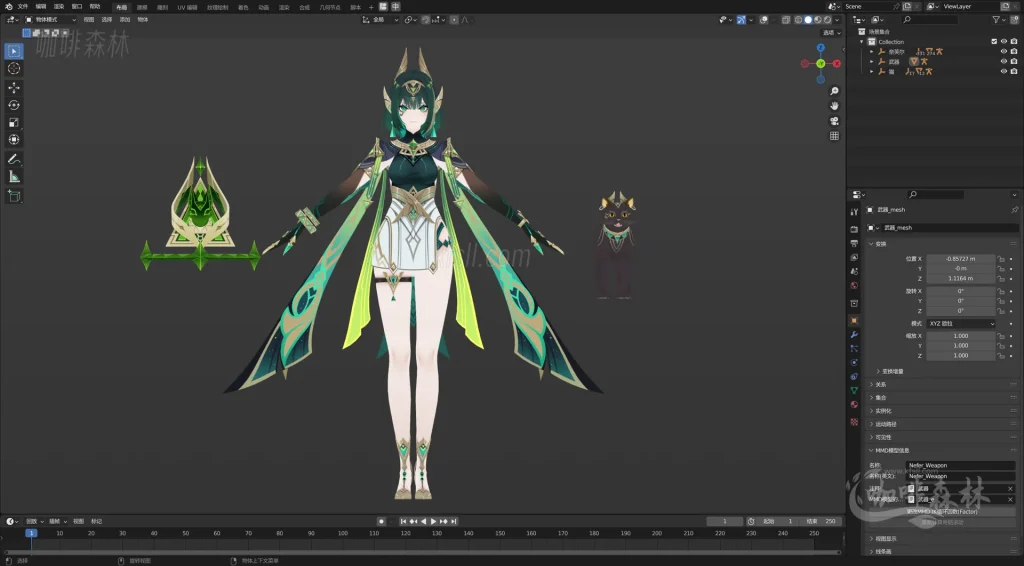Toggle lock for Scale Y
This screenshot has height=566, width=1024.
pyautogui.click(x=1000, y=346)
